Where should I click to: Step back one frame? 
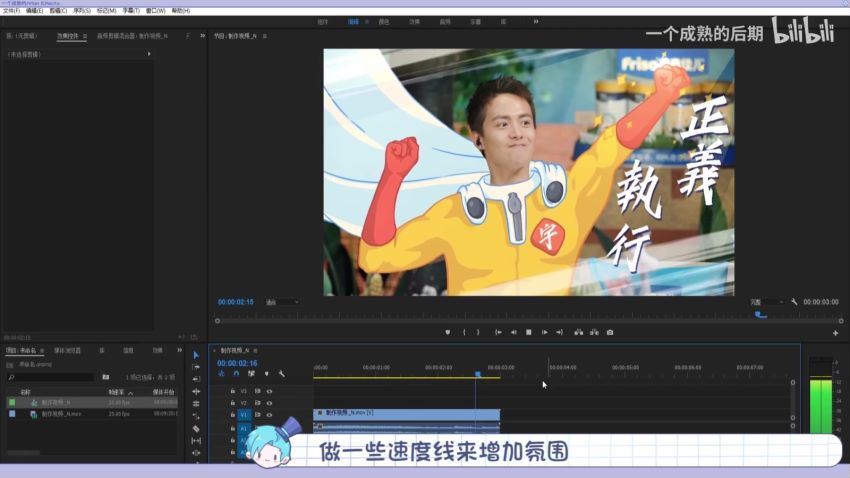(513, 332)
